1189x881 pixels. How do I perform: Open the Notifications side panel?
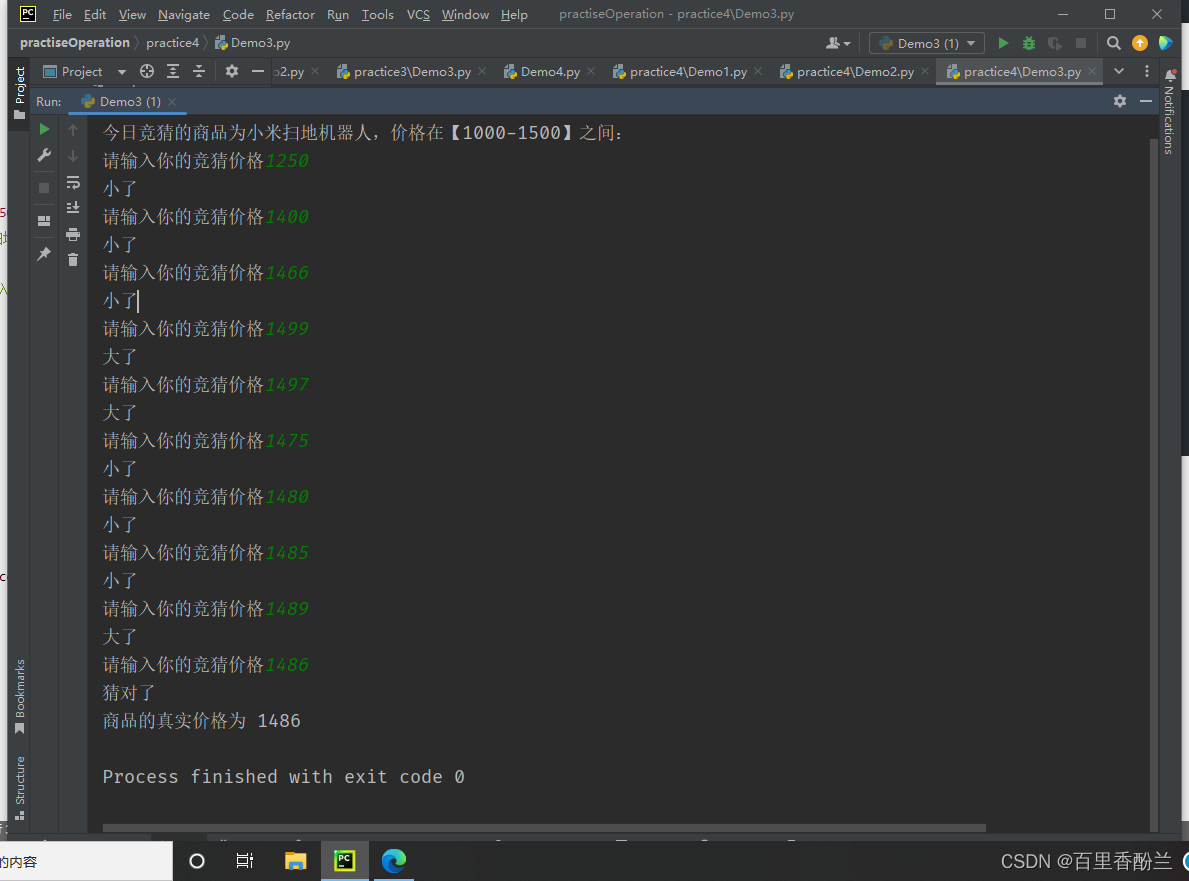click(x=1169, y=112)
